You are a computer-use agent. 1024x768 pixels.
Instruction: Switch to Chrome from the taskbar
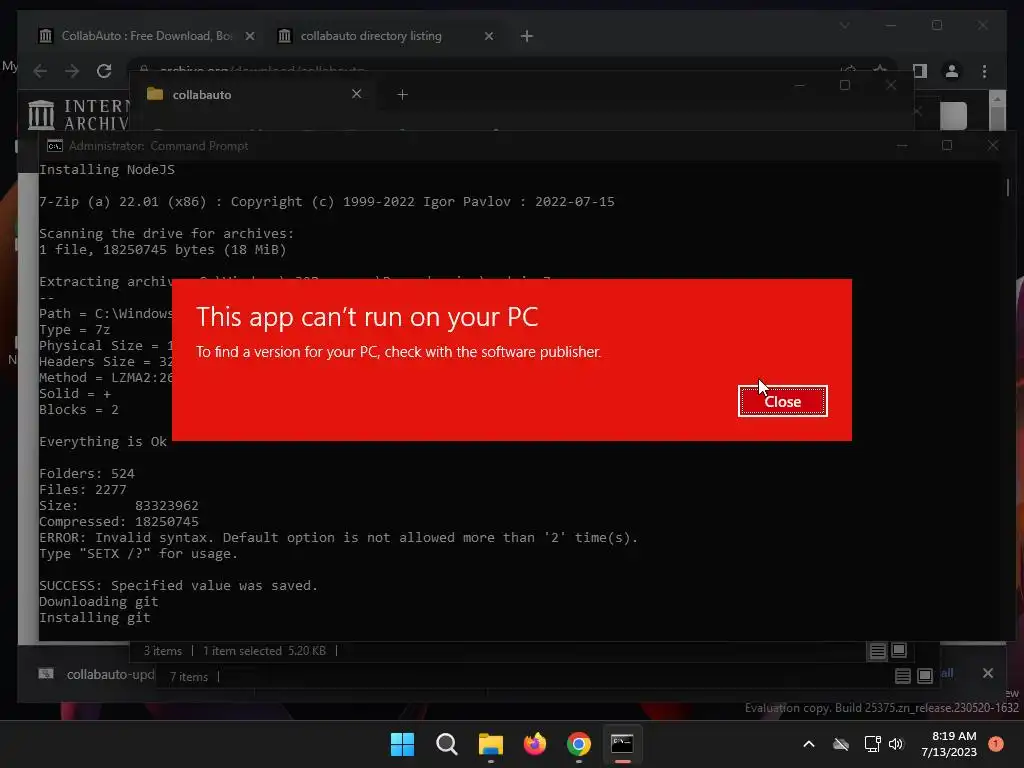point(579,744)
